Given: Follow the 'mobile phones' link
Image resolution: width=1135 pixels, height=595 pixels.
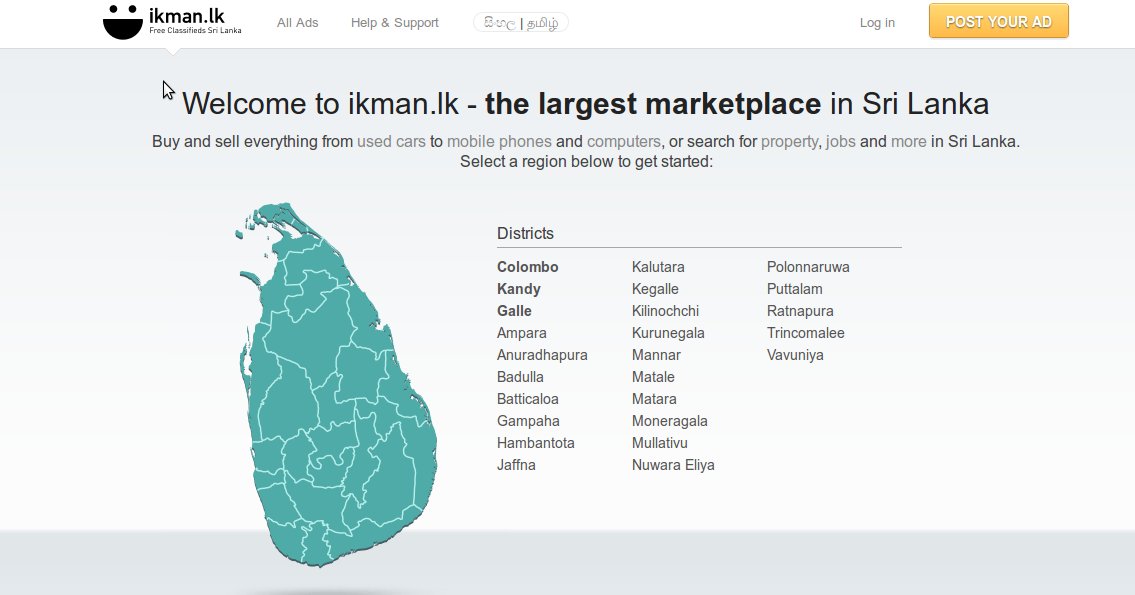Looking at the screenshot, I should tap(499, 141).
